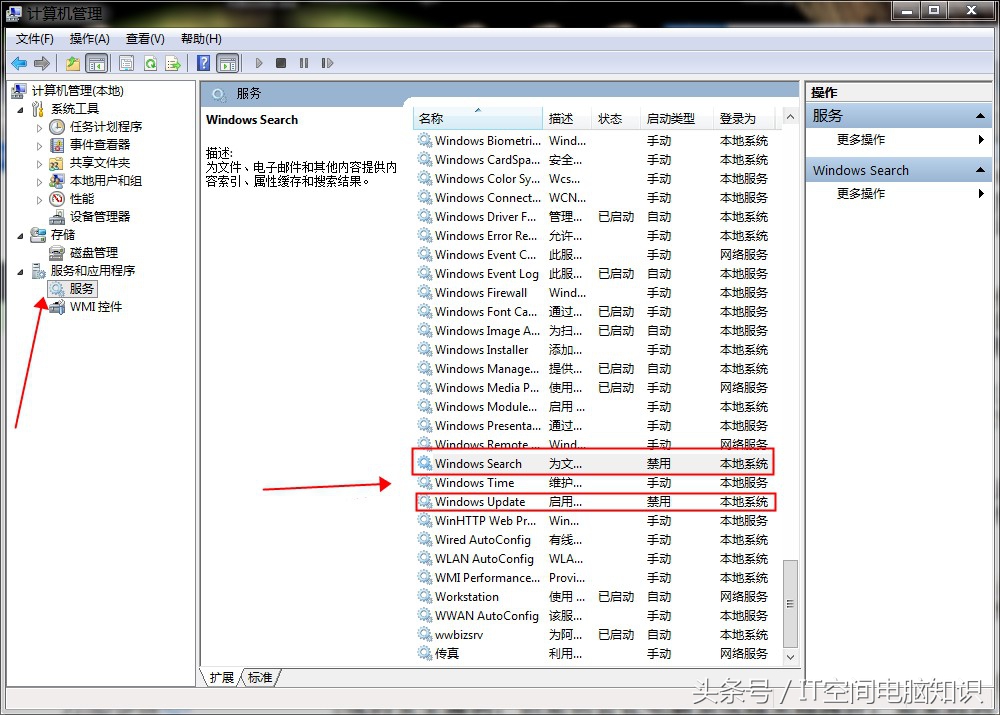Click the Back navigation arrow

(x=17, y=63)
